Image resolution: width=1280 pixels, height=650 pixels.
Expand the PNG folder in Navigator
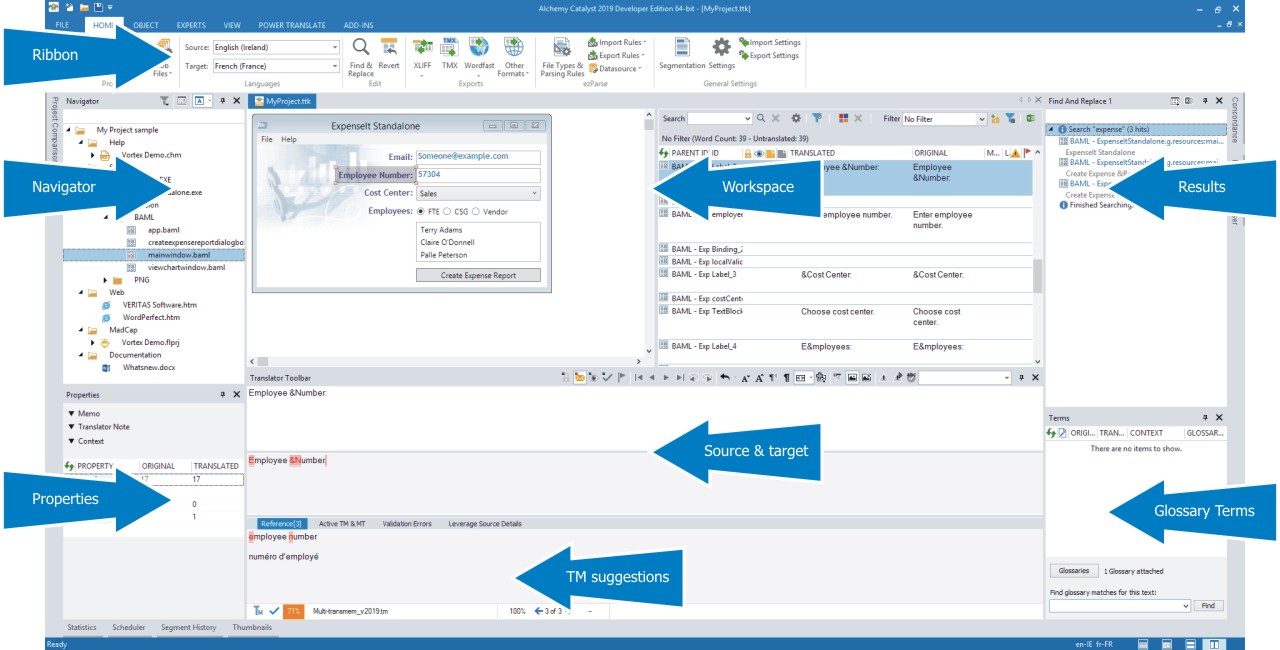pos(106,280)
